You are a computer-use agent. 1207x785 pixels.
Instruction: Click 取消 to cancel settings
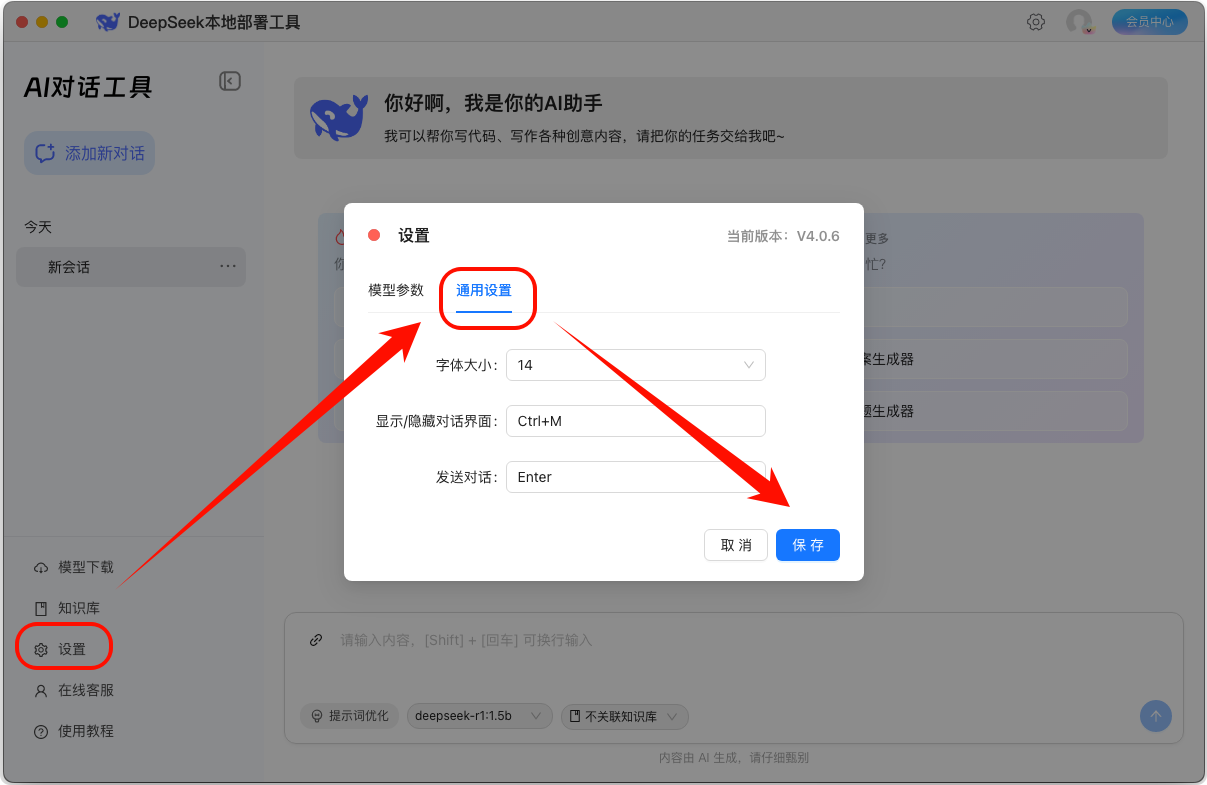coord(736,545)
